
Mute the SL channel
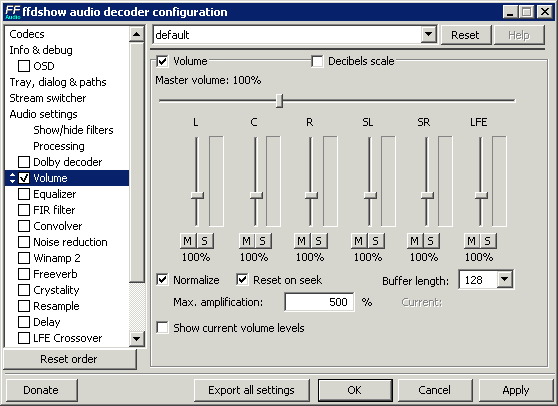pos(358,241)
